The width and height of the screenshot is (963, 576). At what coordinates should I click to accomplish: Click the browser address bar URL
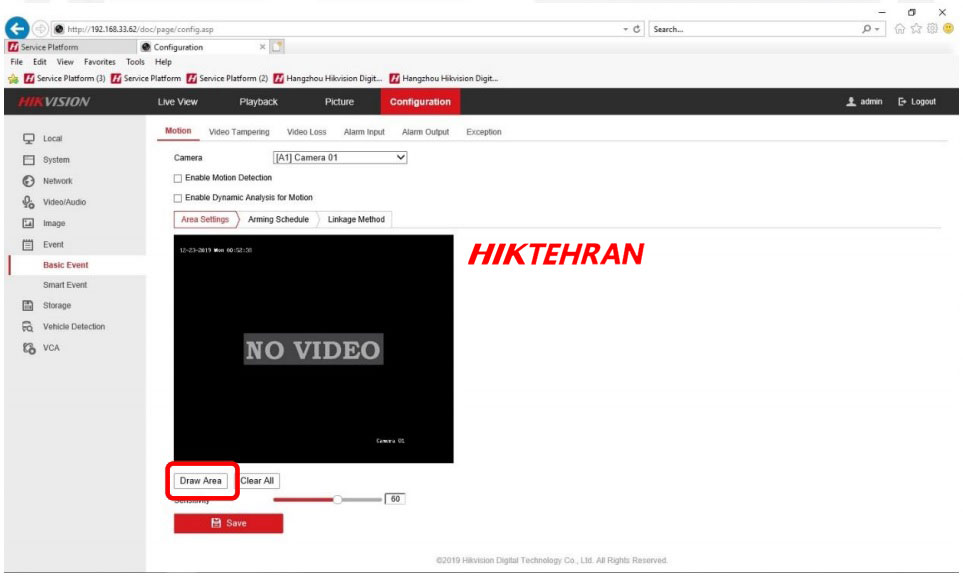141,29
